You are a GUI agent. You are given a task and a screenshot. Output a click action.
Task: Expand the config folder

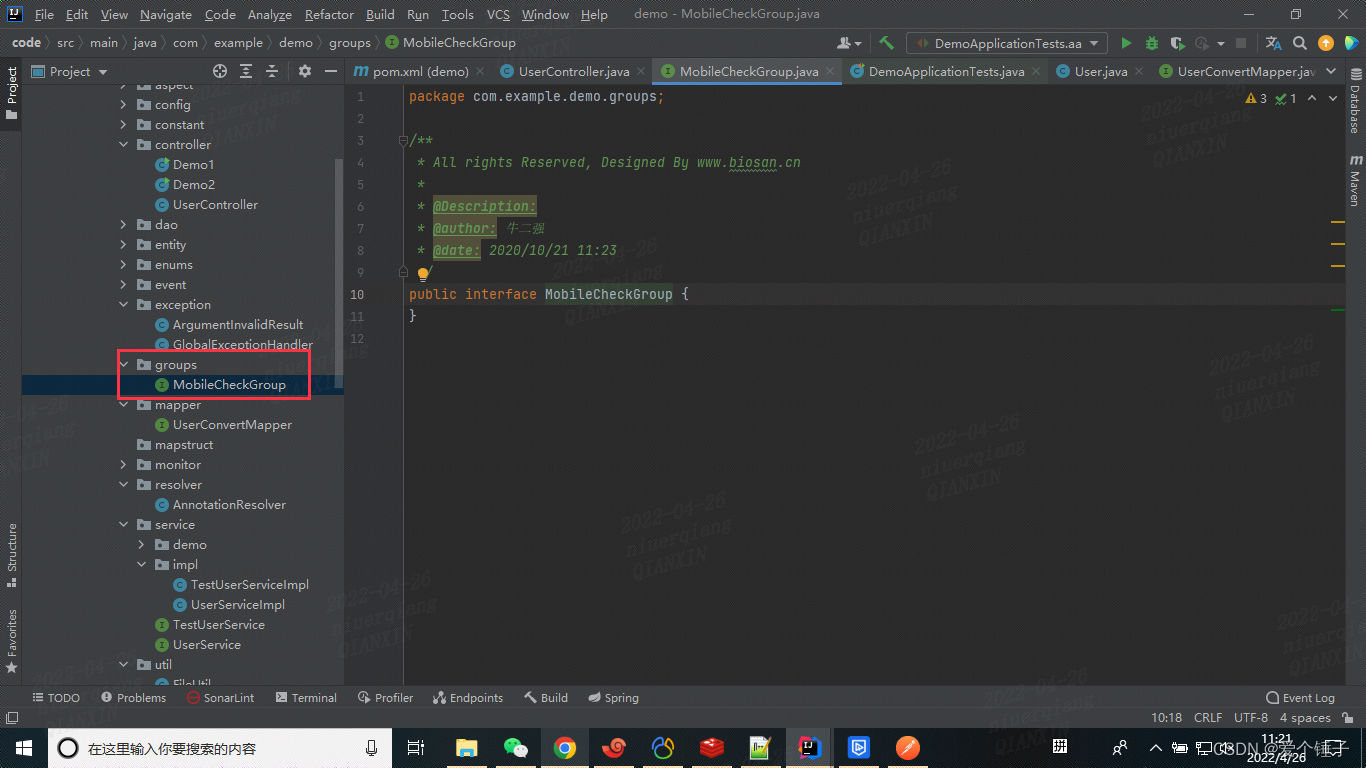(x=123, y=105)
